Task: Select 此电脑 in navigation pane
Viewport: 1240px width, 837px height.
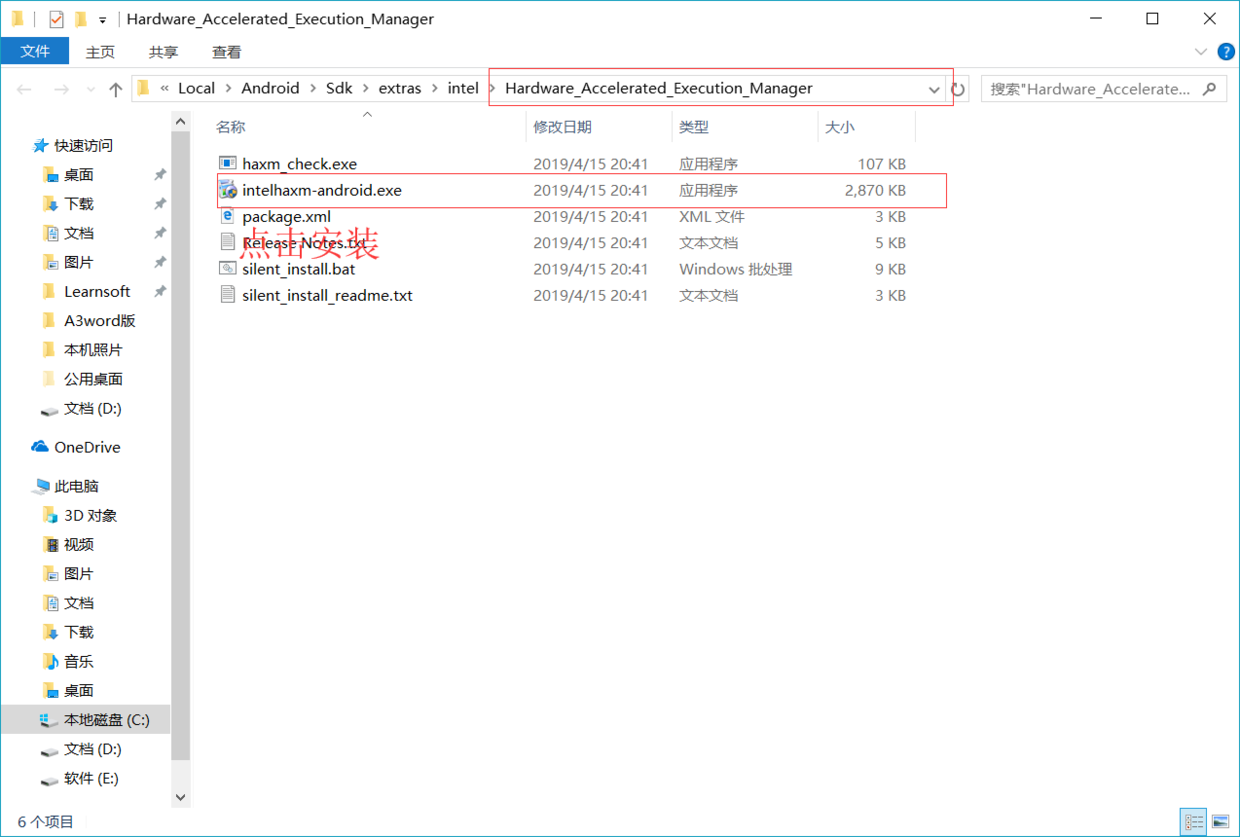Action: (77, 486)
